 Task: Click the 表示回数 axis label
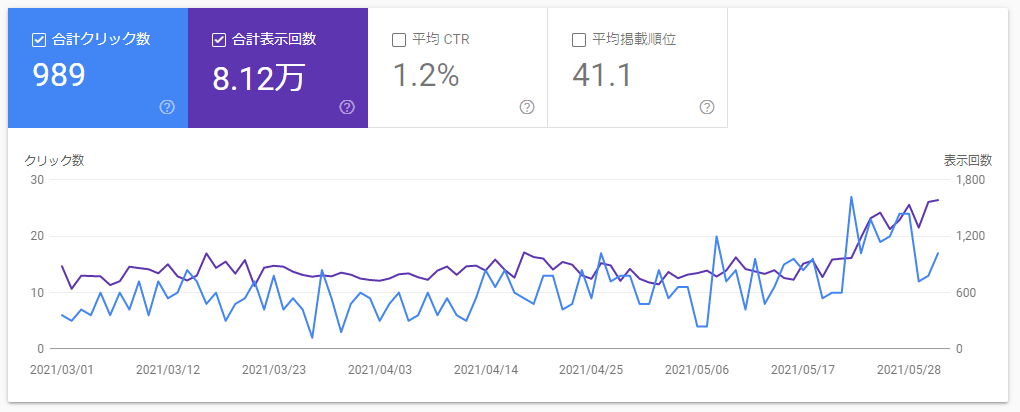pyautogui.click(x=968, y=161)
